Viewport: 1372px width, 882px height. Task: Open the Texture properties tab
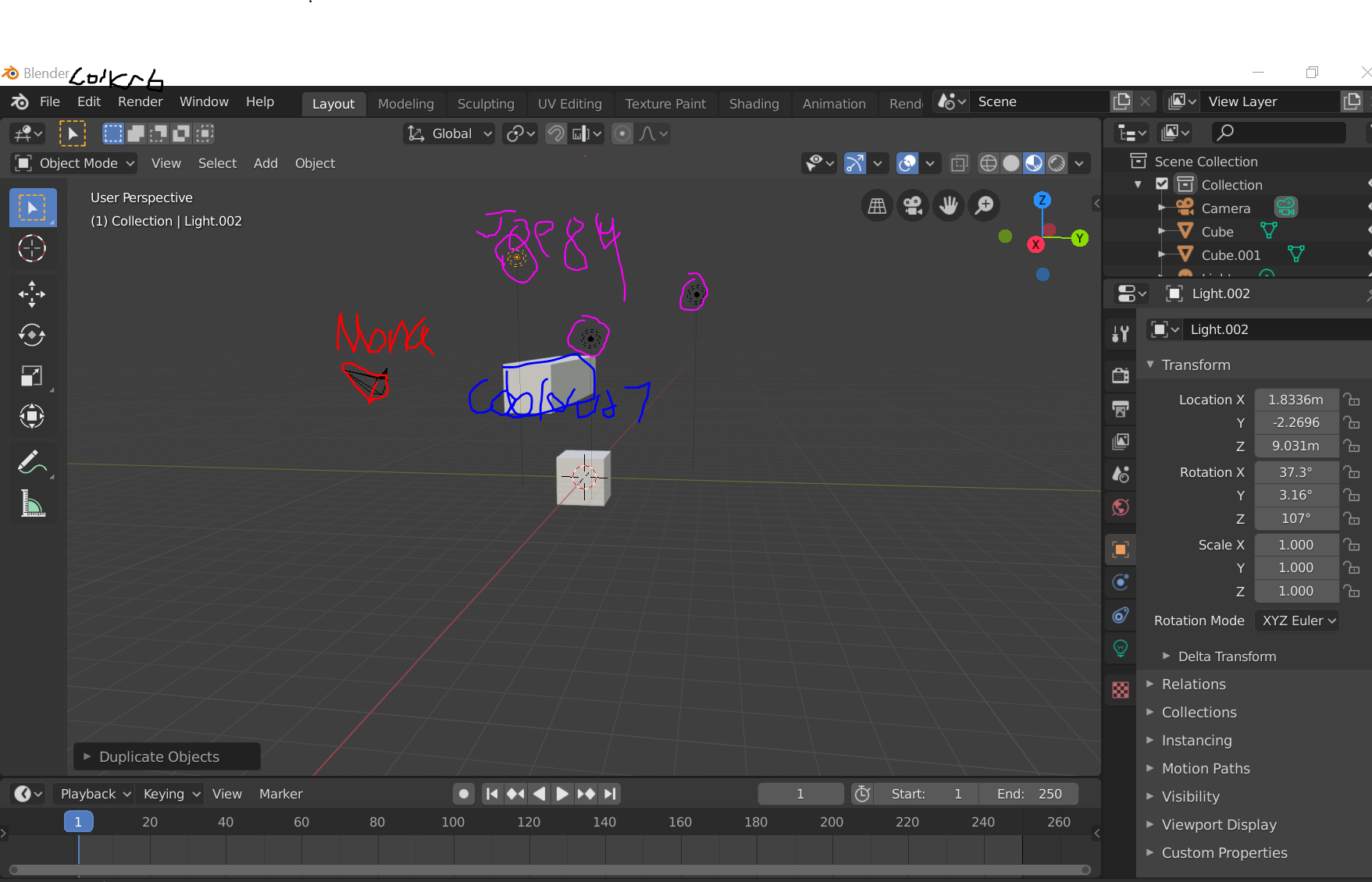pyautogui.click(x=1121, y=690)
